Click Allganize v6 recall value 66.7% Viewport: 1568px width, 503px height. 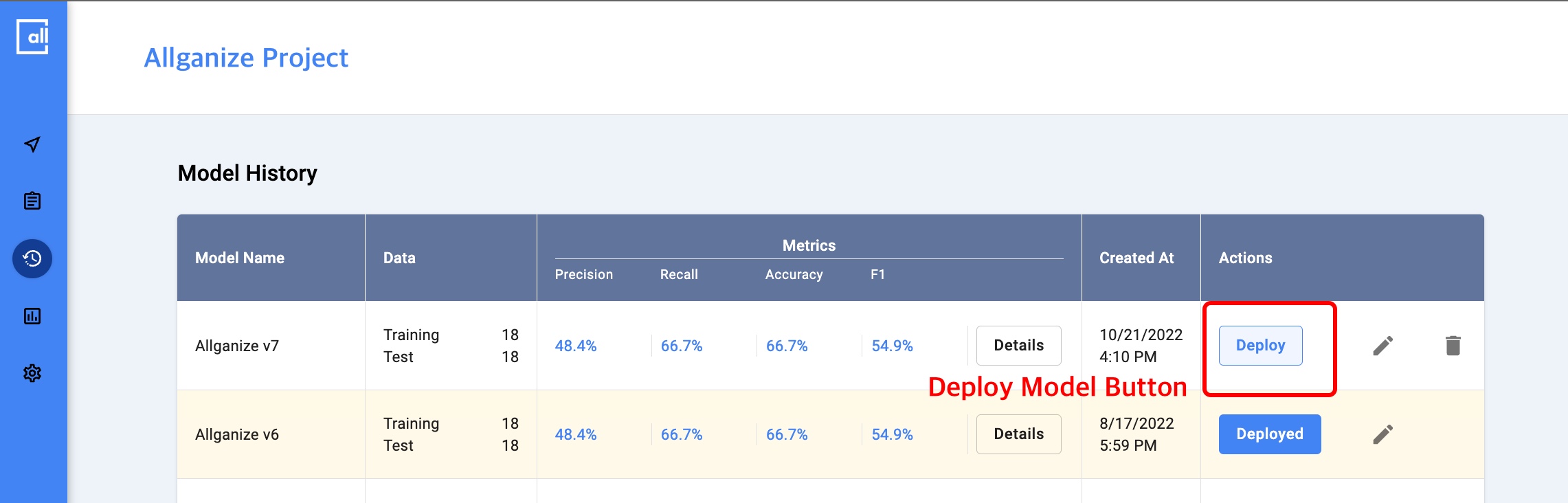(681, 434)
